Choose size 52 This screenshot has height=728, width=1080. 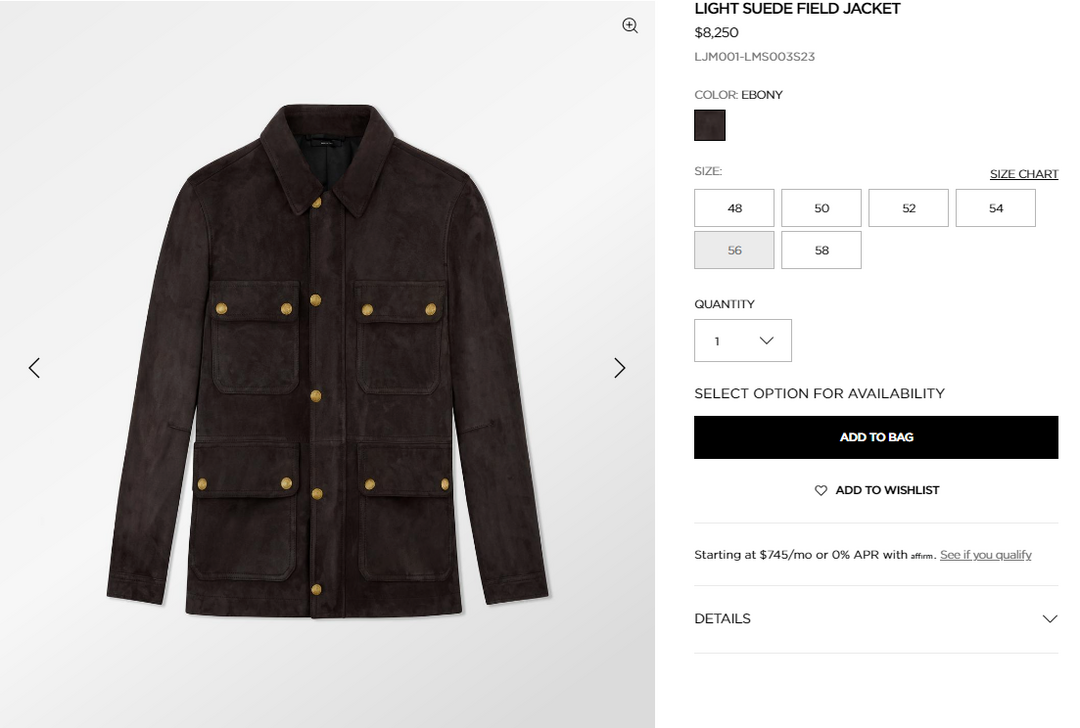(908, 208)
